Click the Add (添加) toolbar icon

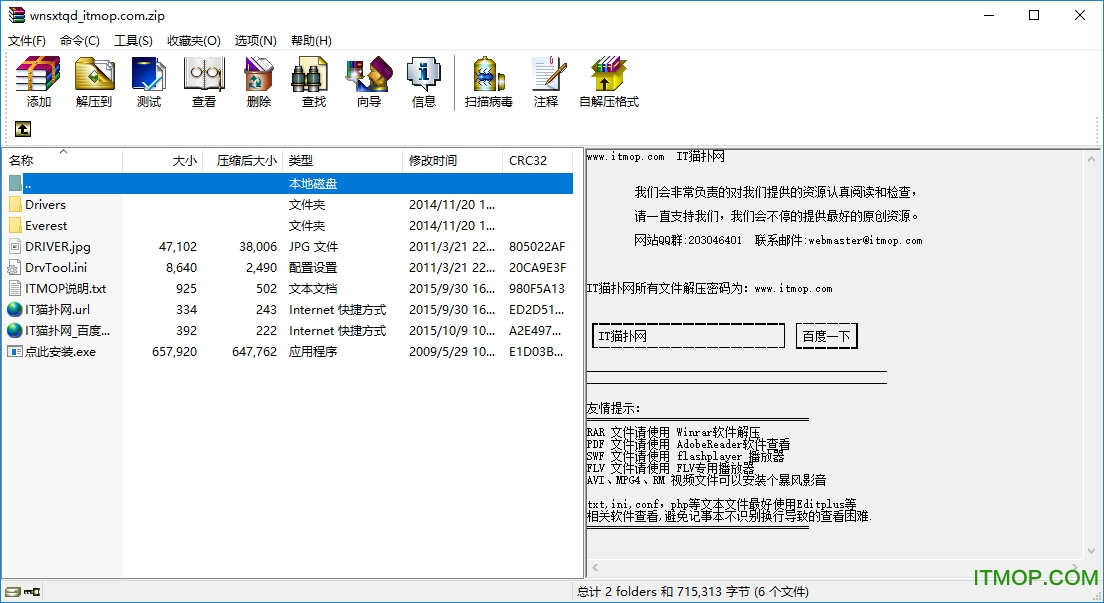39,82
